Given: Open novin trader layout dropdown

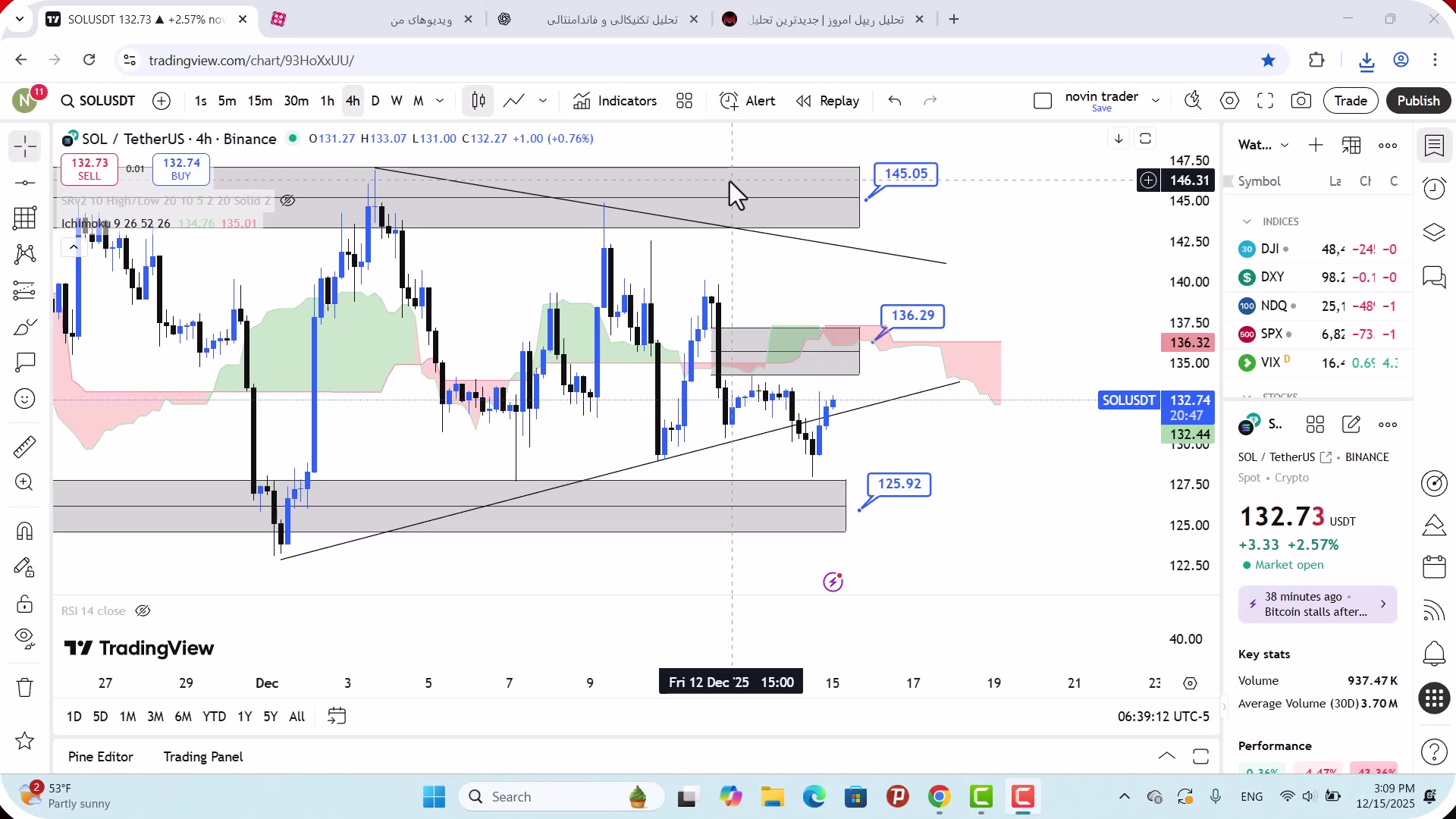Looking at the screenshot, I should [x=1156, y=101].
